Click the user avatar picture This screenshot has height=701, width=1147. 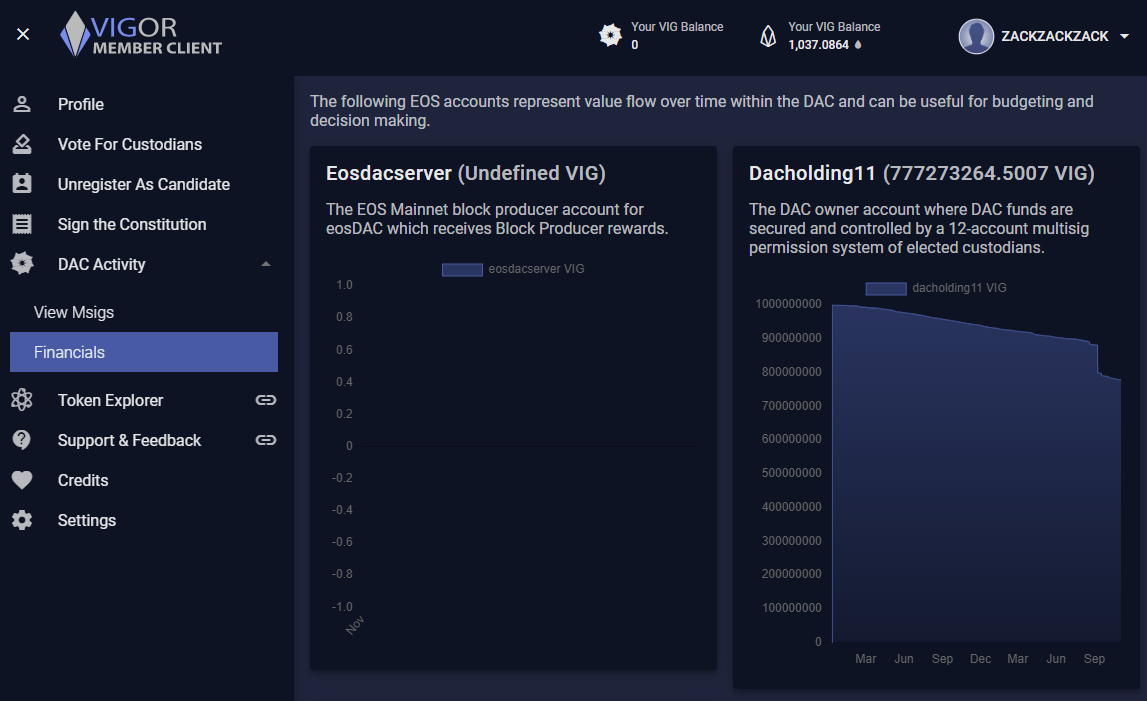pyautogui.click(x=976, y=36)
